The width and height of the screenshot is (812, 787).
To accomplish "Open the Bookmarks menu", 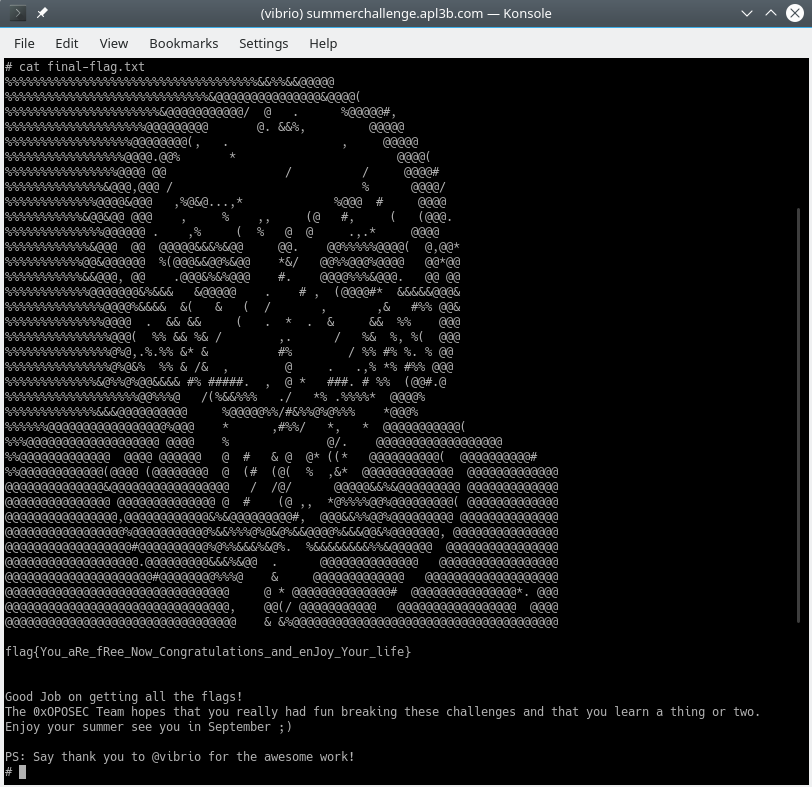I will pyautogui.click(x=184, y=43).
